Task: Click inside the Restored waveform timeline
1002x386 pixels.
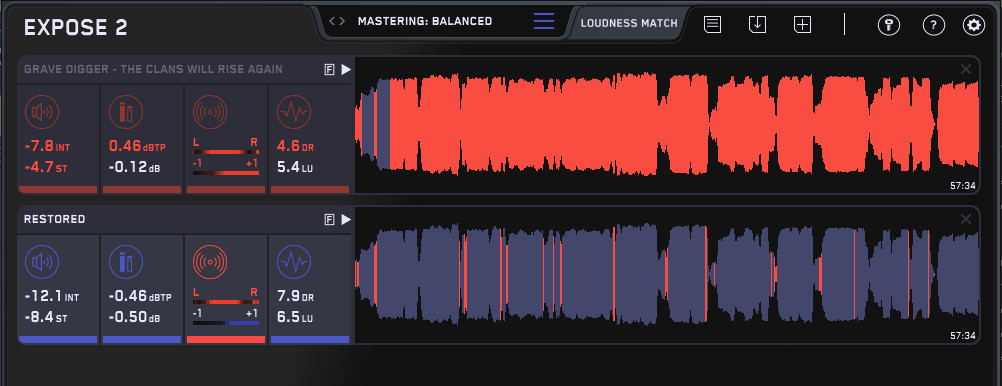Action: pyautogui.click(x=667, y=275)
